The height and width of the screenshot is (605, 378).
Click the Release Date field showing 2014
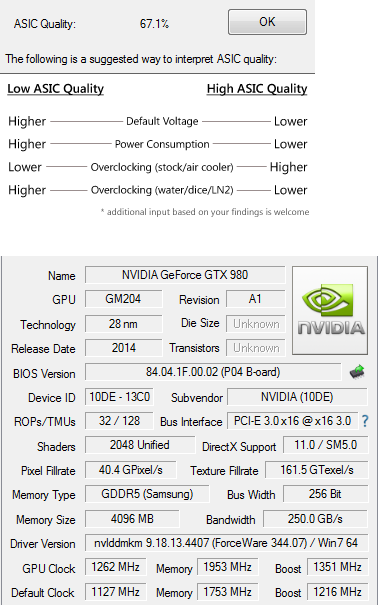pyautogui.click(x=123, y=348)
